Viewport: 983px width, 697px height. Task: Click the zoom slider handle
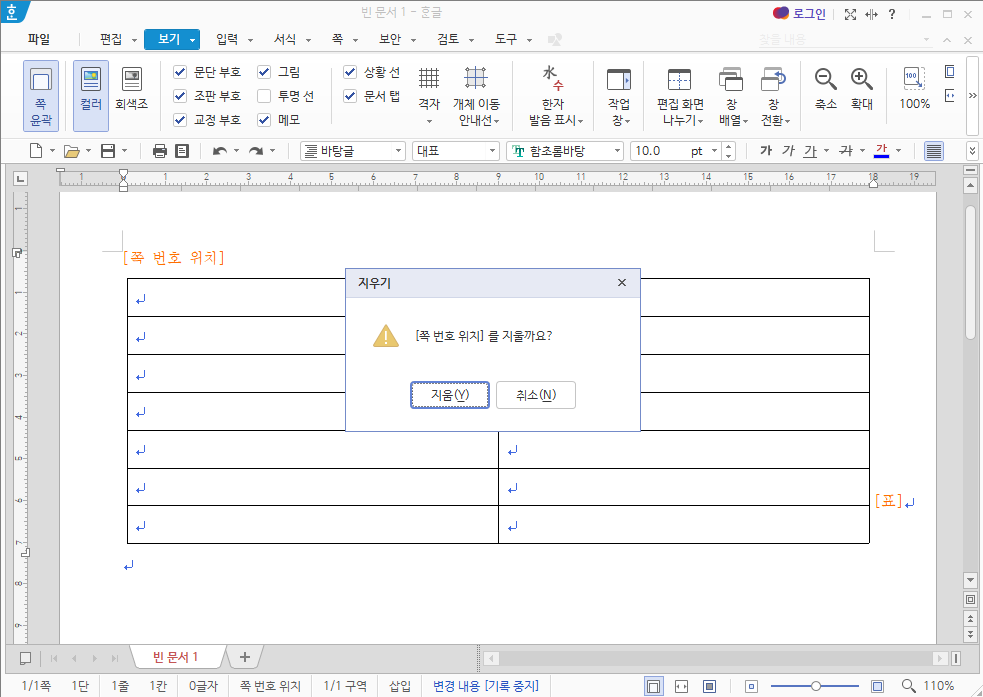(816, 686)
